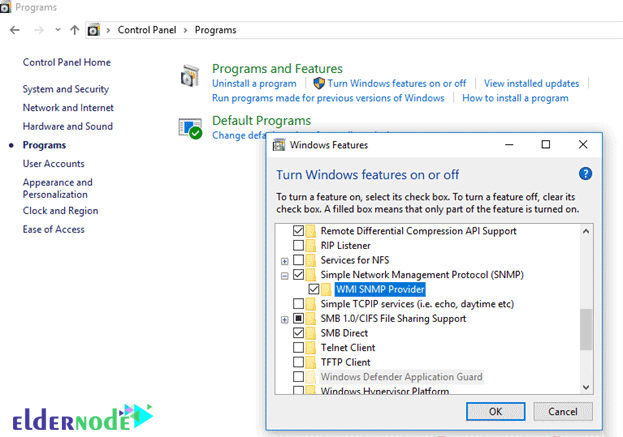Click the folder icon beside Simple Network Management Protocol

[x=311, y=275]
